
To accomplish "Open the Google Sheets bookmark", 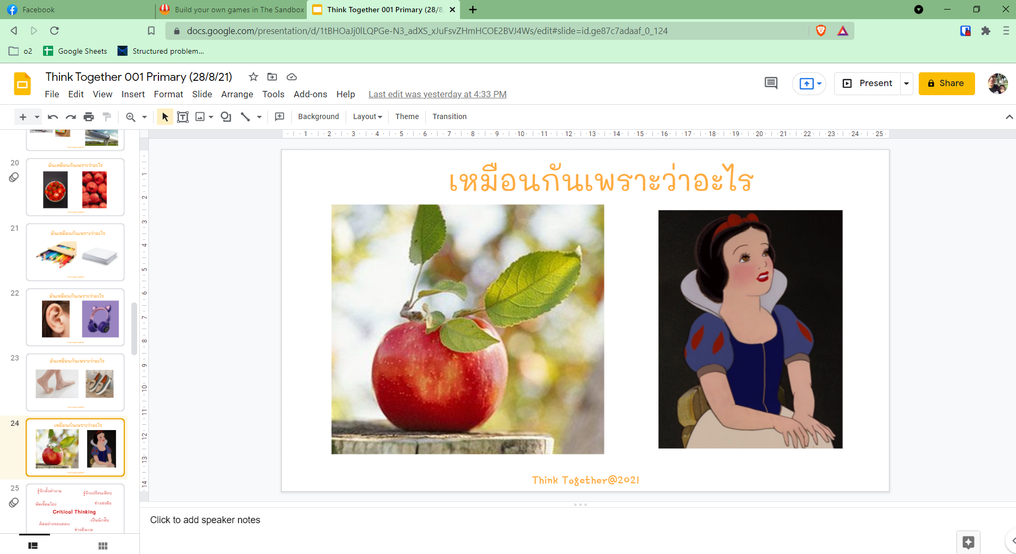I will [x=75, y=51].
